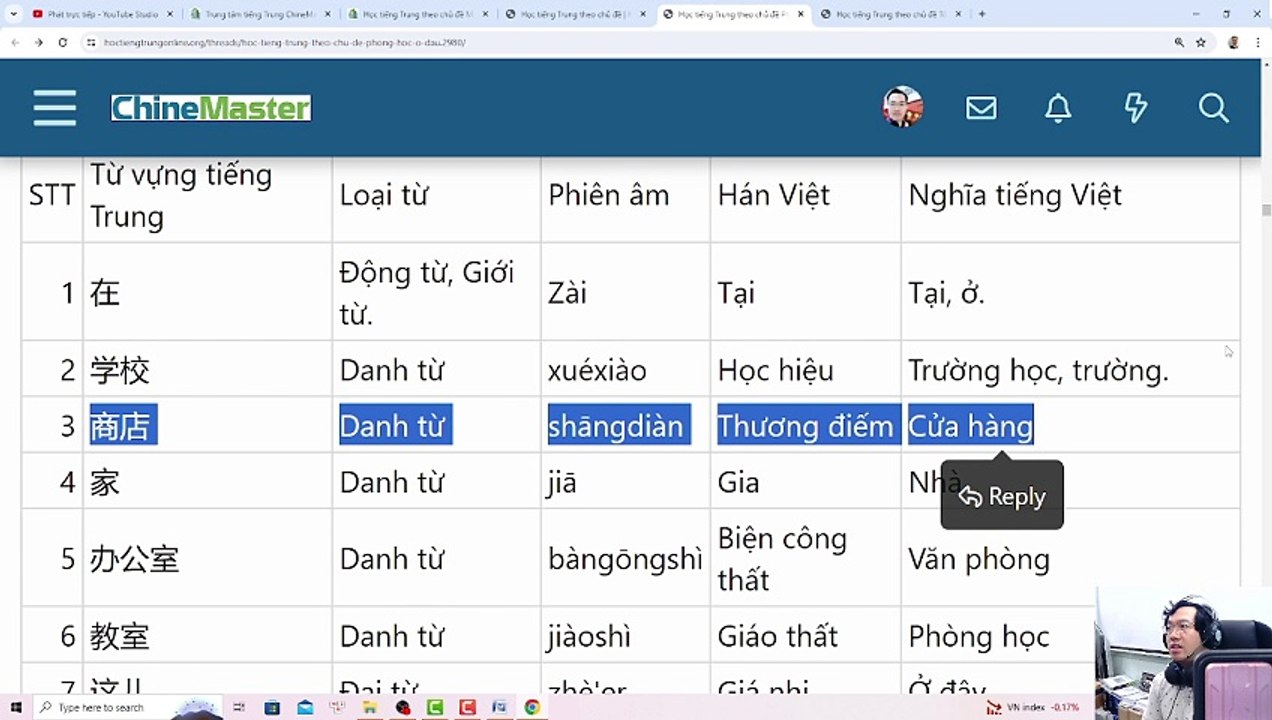
Task: Open the site search magnifier icon
Action: coord(1213,108)
